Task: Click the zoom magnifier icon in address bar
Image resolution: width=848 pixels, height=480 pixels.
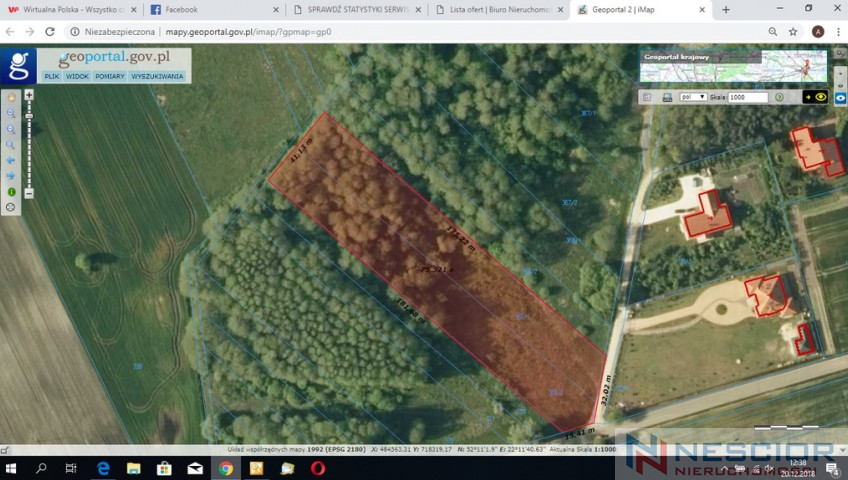Action: point(773,32)
